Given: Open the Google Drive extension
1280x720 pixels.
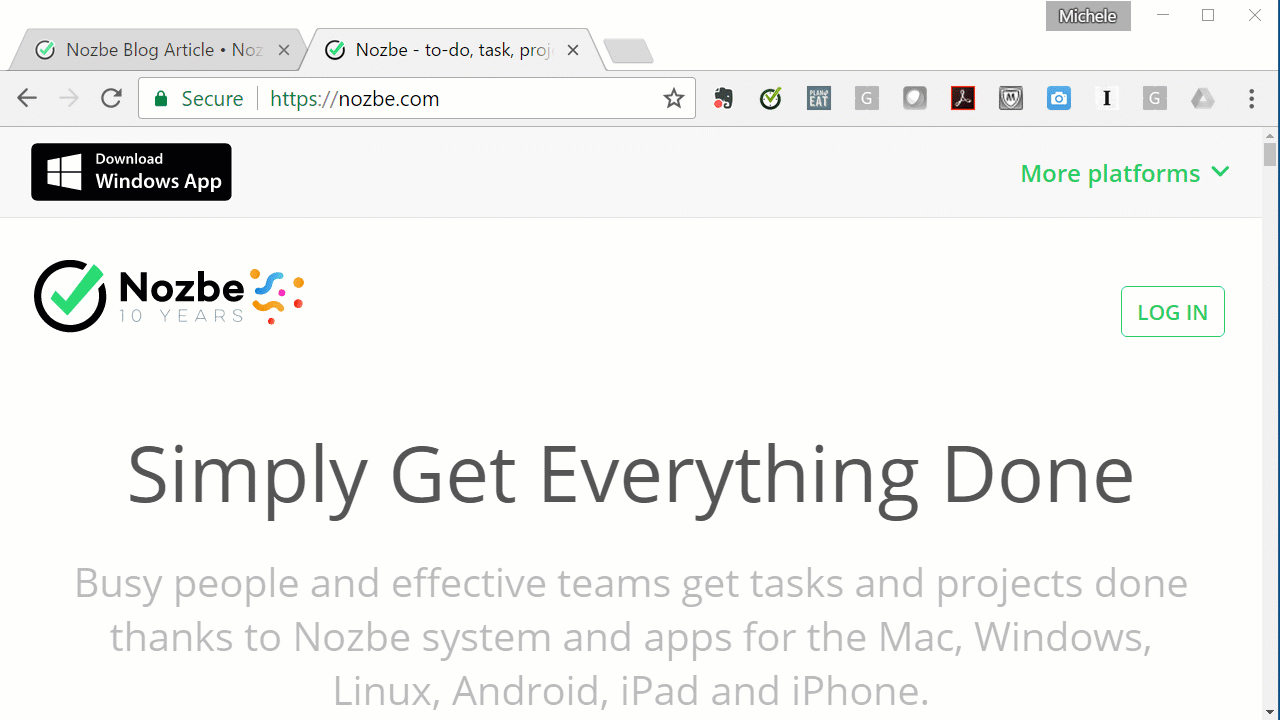Looking at the screenshot, I should click(1203, 98).
